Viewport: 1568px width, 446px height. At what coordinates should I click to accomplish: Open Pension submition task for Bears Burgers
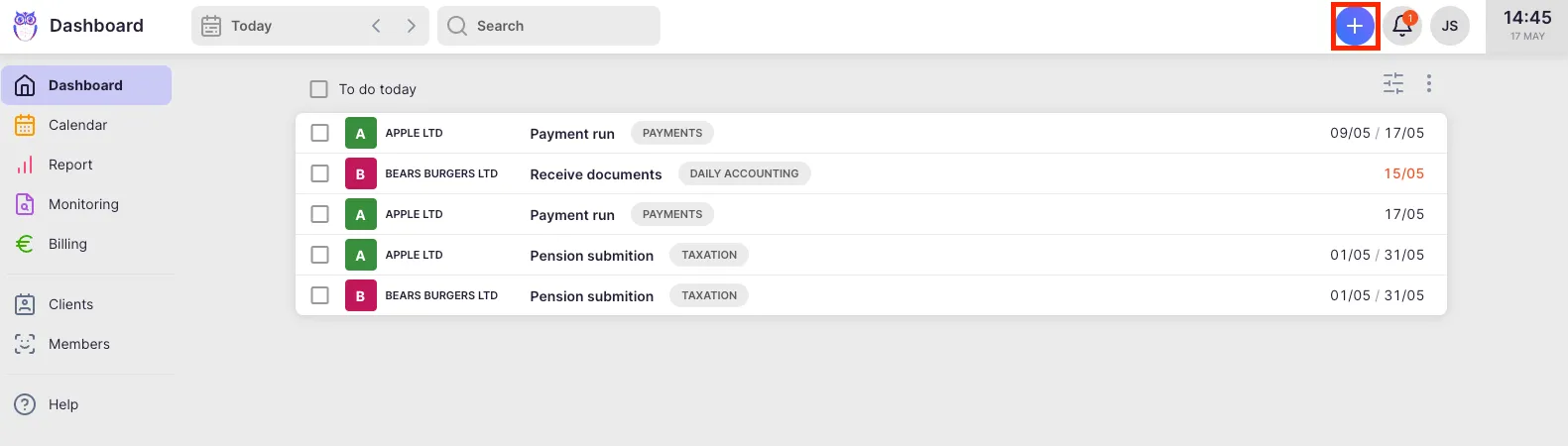click(x=592, y=296)
